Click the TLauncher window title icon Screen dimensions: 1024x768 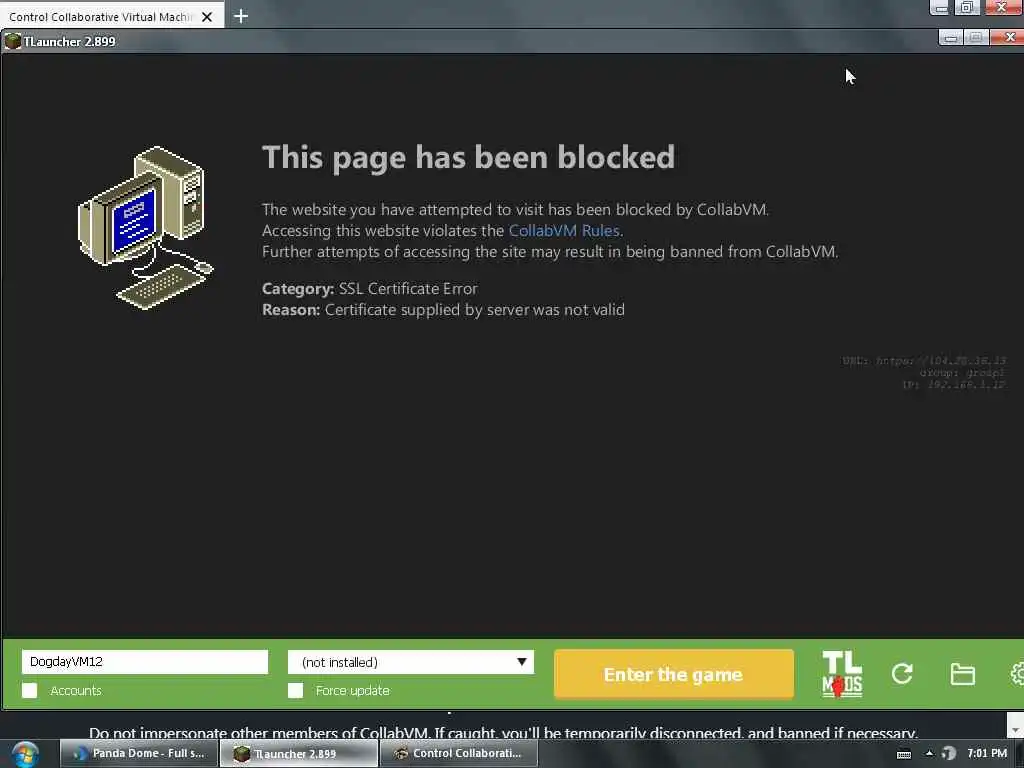[12, 41]
